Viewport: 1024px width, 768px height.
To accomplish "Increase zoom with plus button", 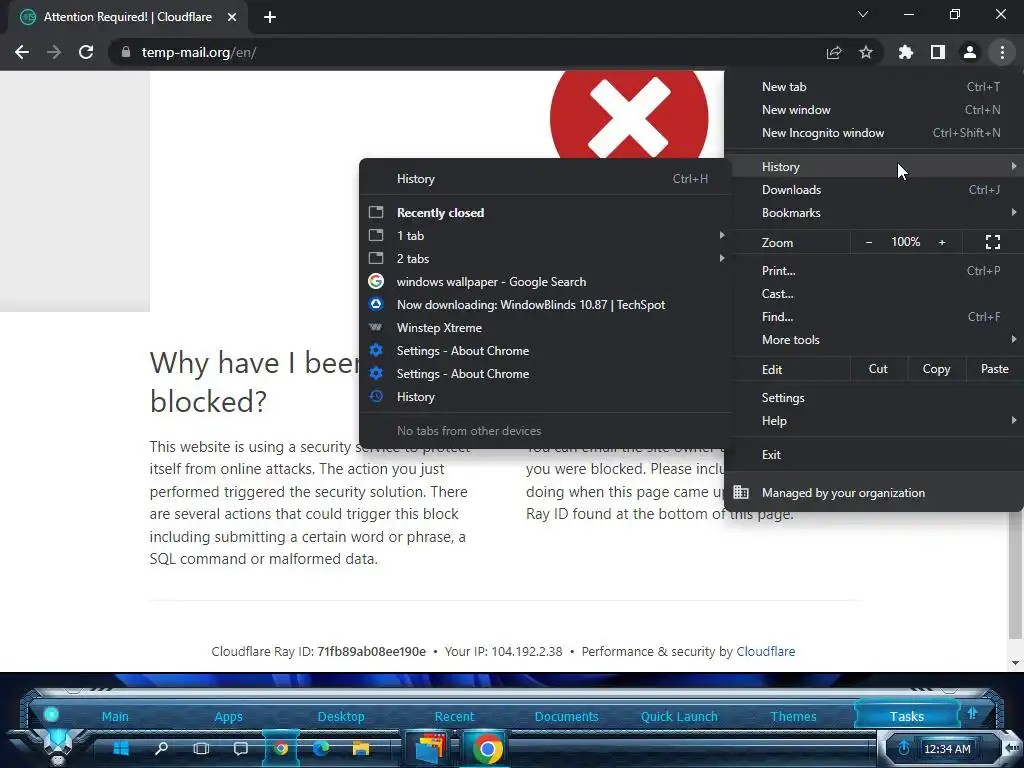I will (942, 242).
